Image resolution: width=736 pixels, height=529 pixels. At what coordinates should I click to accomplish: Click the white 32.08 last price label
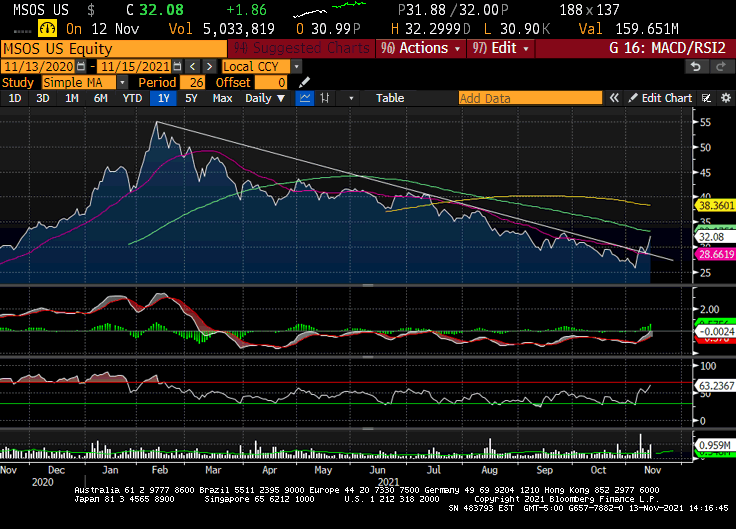[714, 237]
